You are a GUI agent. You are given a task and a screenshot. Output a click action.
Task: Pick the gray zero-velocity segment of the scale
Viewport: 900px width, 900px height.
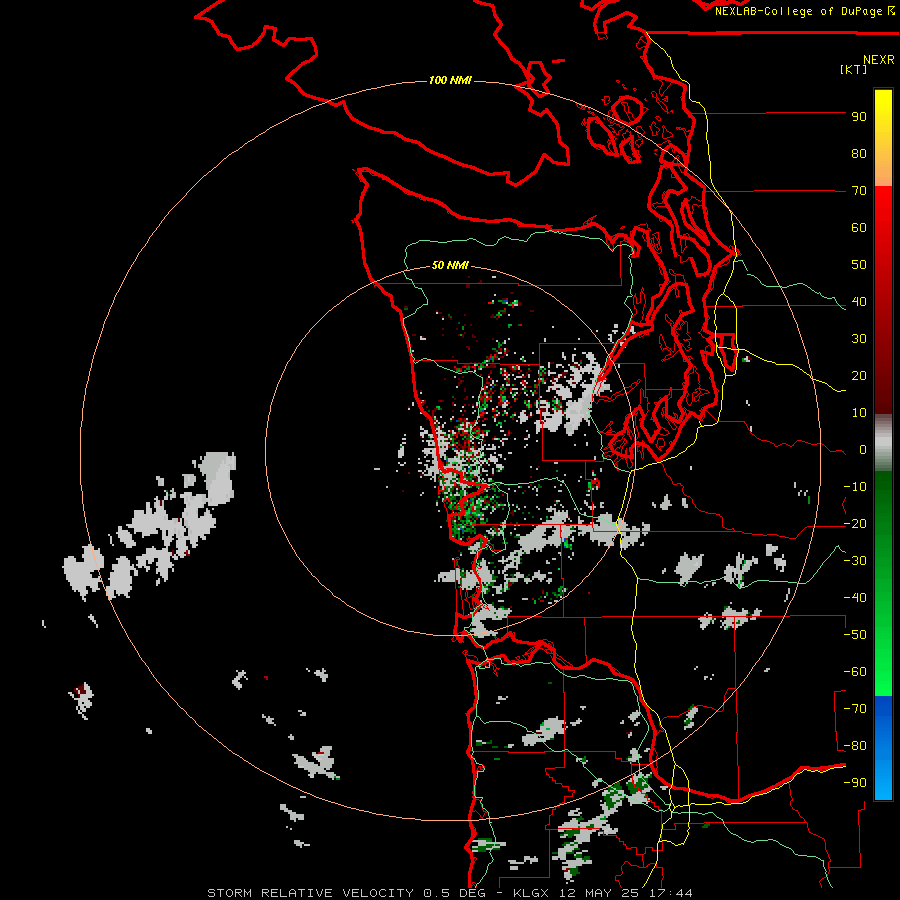coord(883,443)
